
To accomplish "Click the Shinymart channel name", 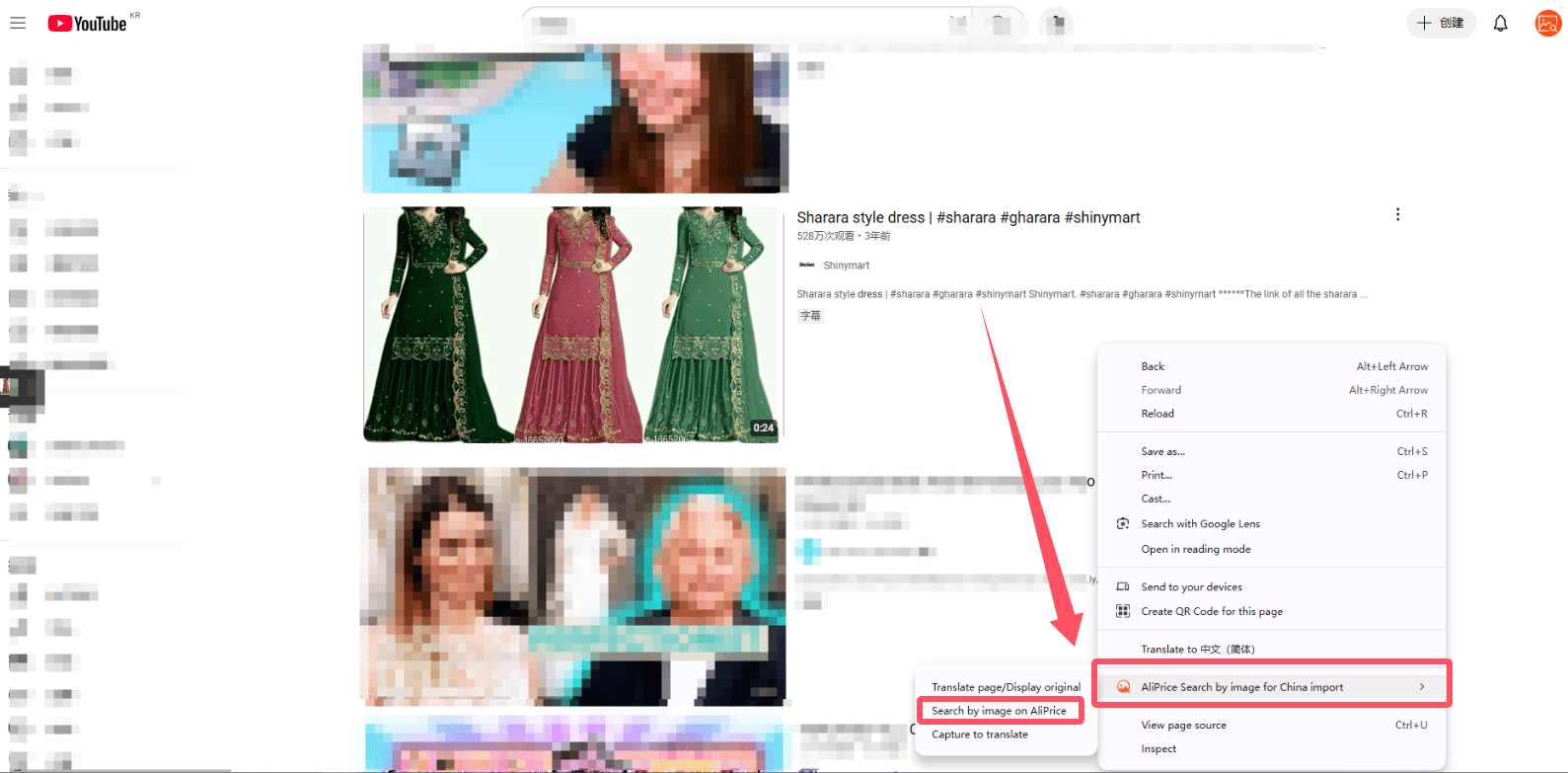I will point(847,266).
